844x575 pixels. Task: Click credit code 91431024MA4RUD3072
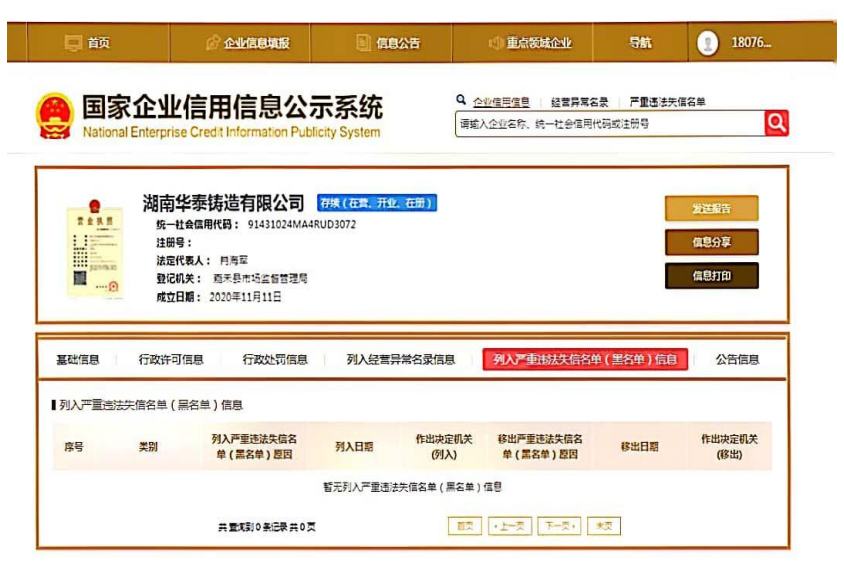(301, 225)
